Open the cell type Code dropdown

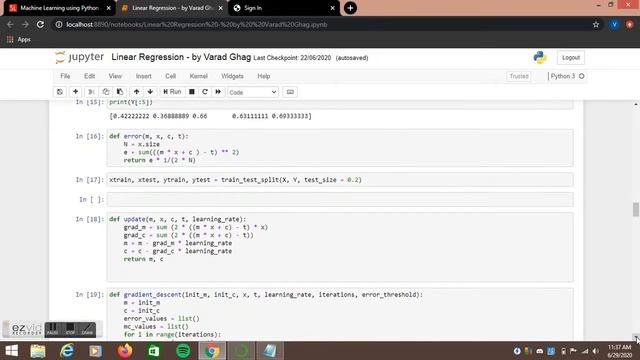(x=253, y=92)
